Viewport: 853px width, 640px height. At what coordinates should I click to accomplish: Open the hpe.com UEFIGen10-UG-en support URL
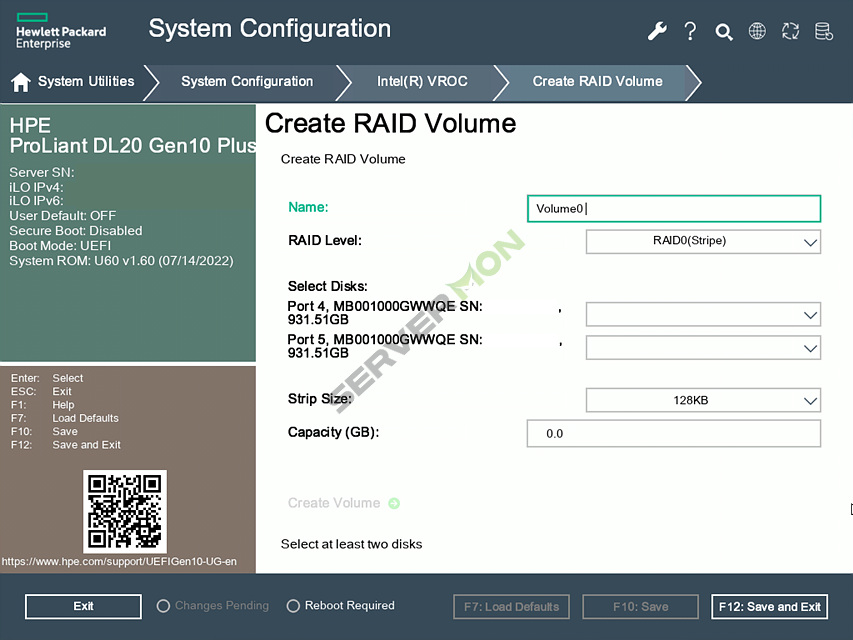tap(119, 562)
